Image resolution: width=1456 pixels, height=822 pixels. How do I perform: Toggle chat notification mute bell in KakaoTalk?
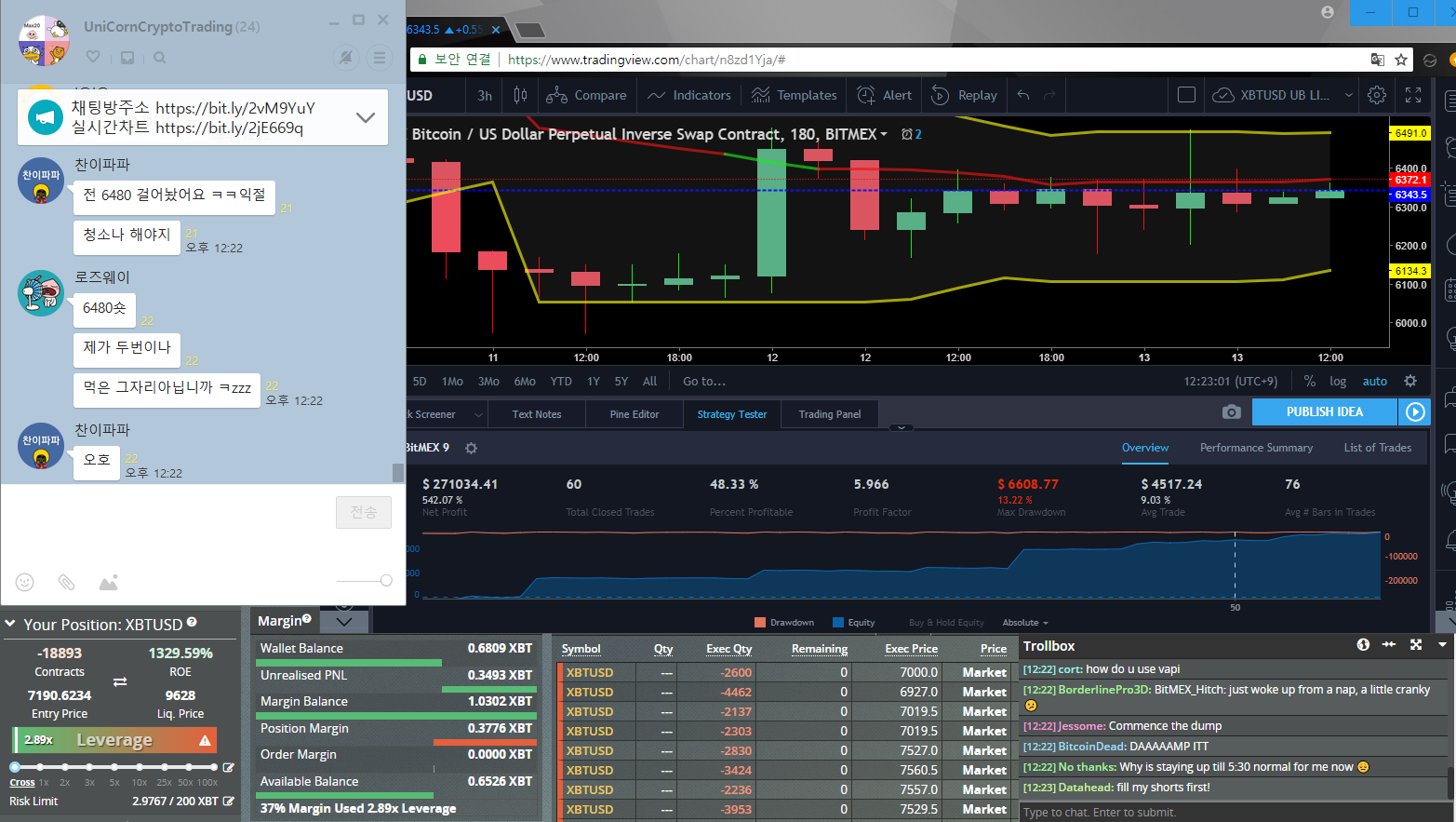[346, 58]
